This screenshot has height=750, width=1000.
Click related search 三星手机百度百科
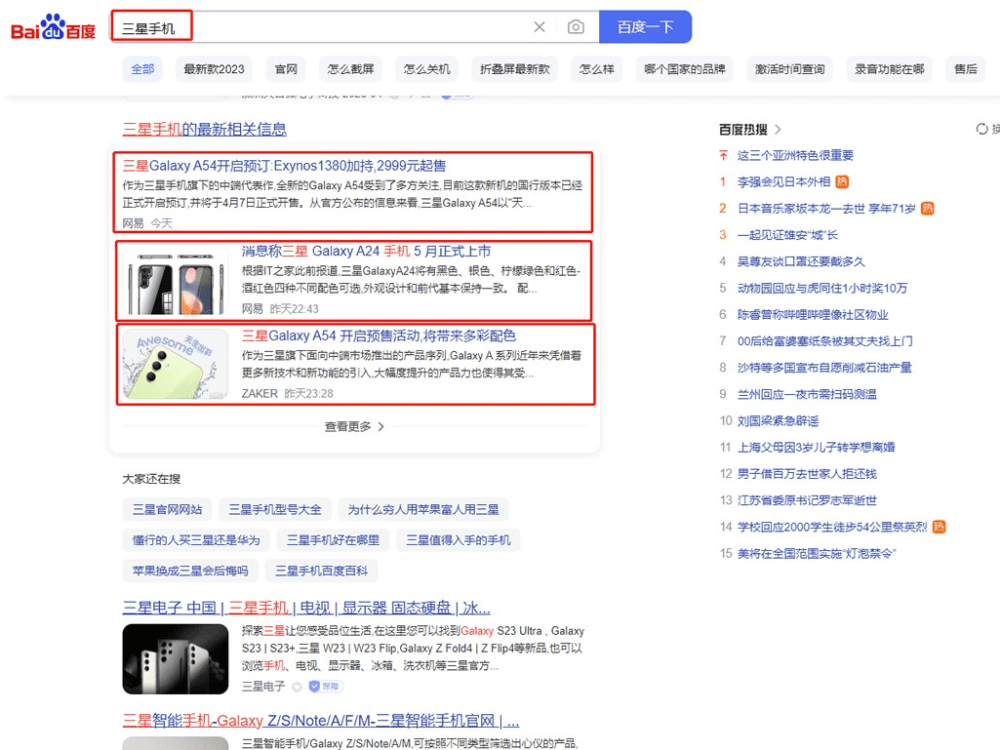pyautogui.click(x=321, y=571)
